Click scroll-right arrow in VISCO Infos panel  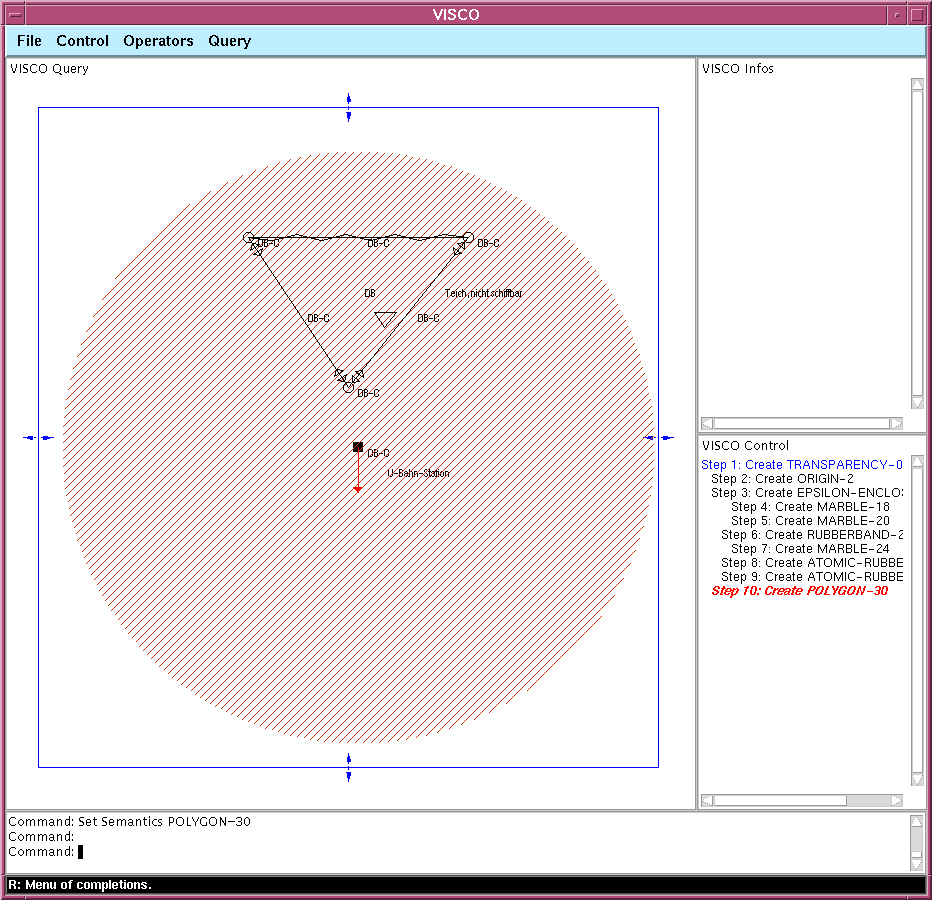[x=896, y=423]
